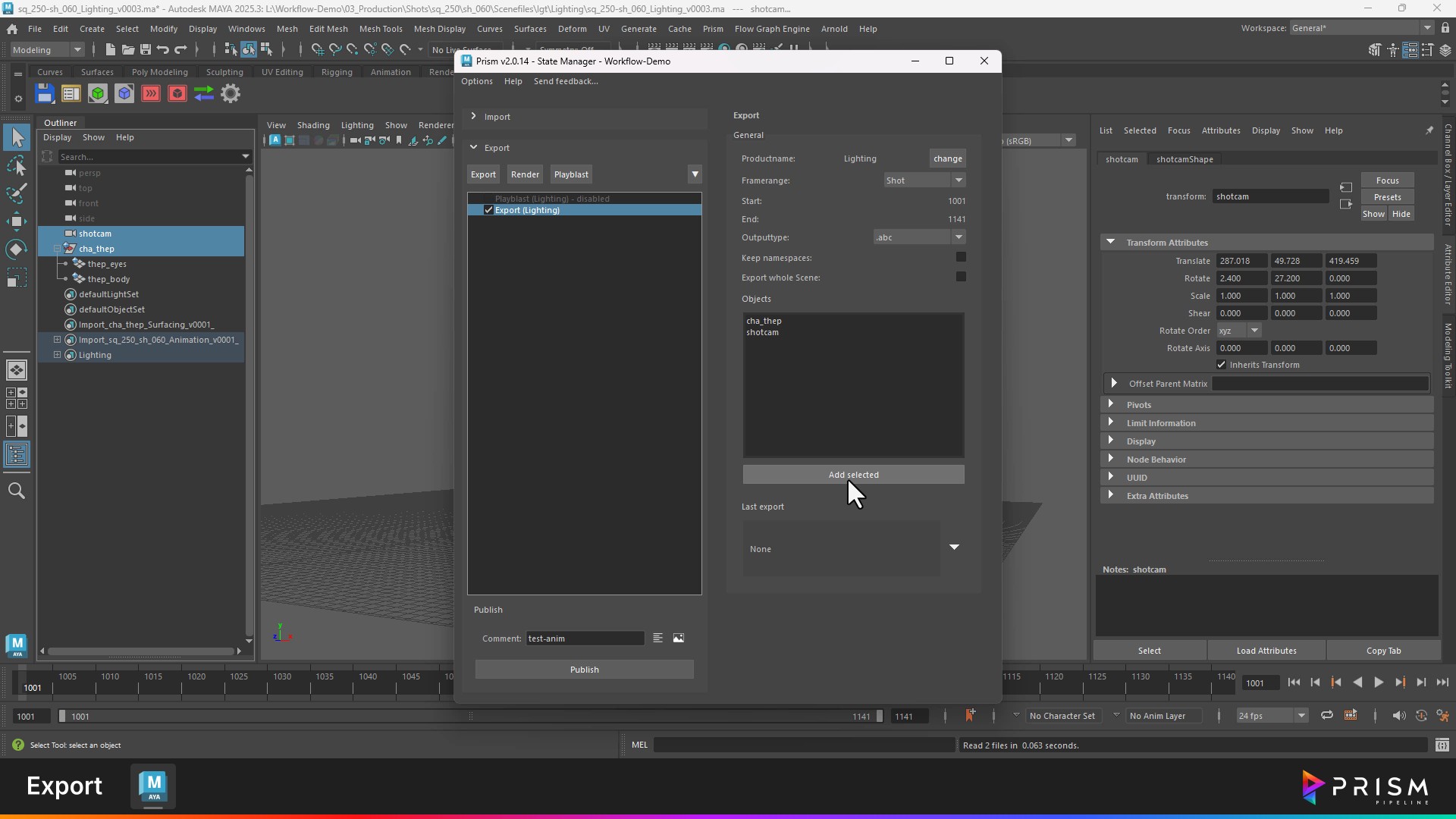The image size is (1456, 819).
Task: Select the Move tool in toolbox
Action: pyautogui.click(x=17, y=222)
